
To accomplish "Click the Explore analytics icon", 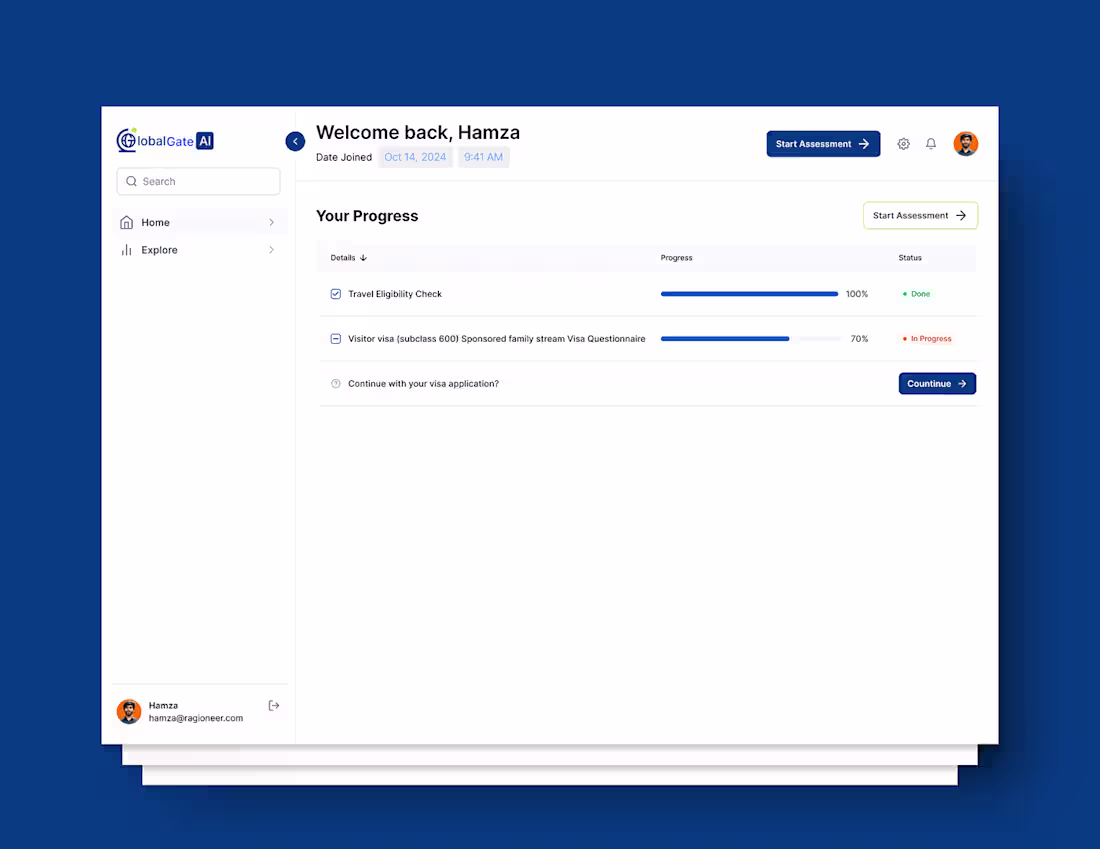I will click(127, 250).
